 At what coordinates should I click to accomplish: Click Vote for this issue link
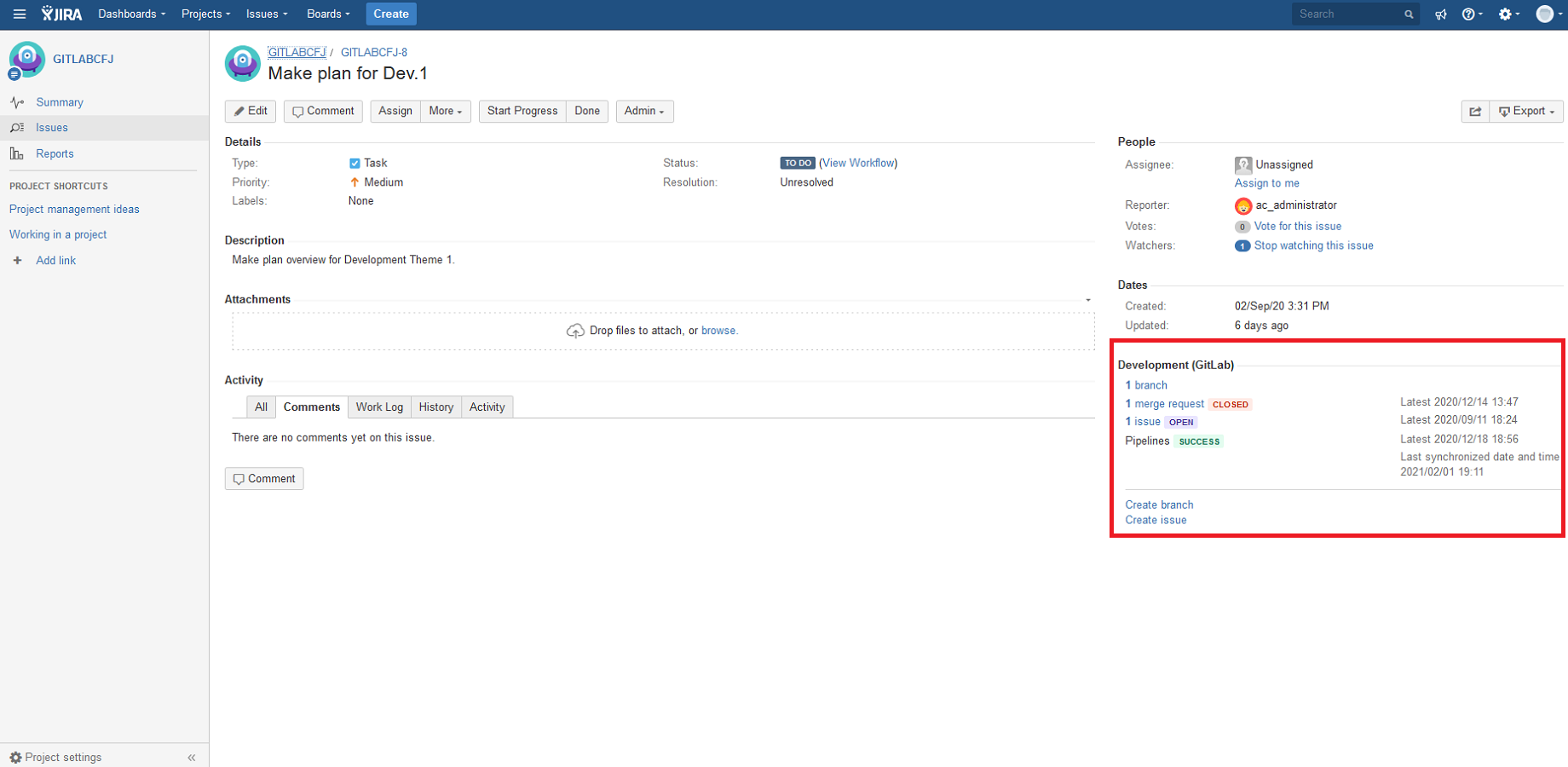coord(1298,227)
